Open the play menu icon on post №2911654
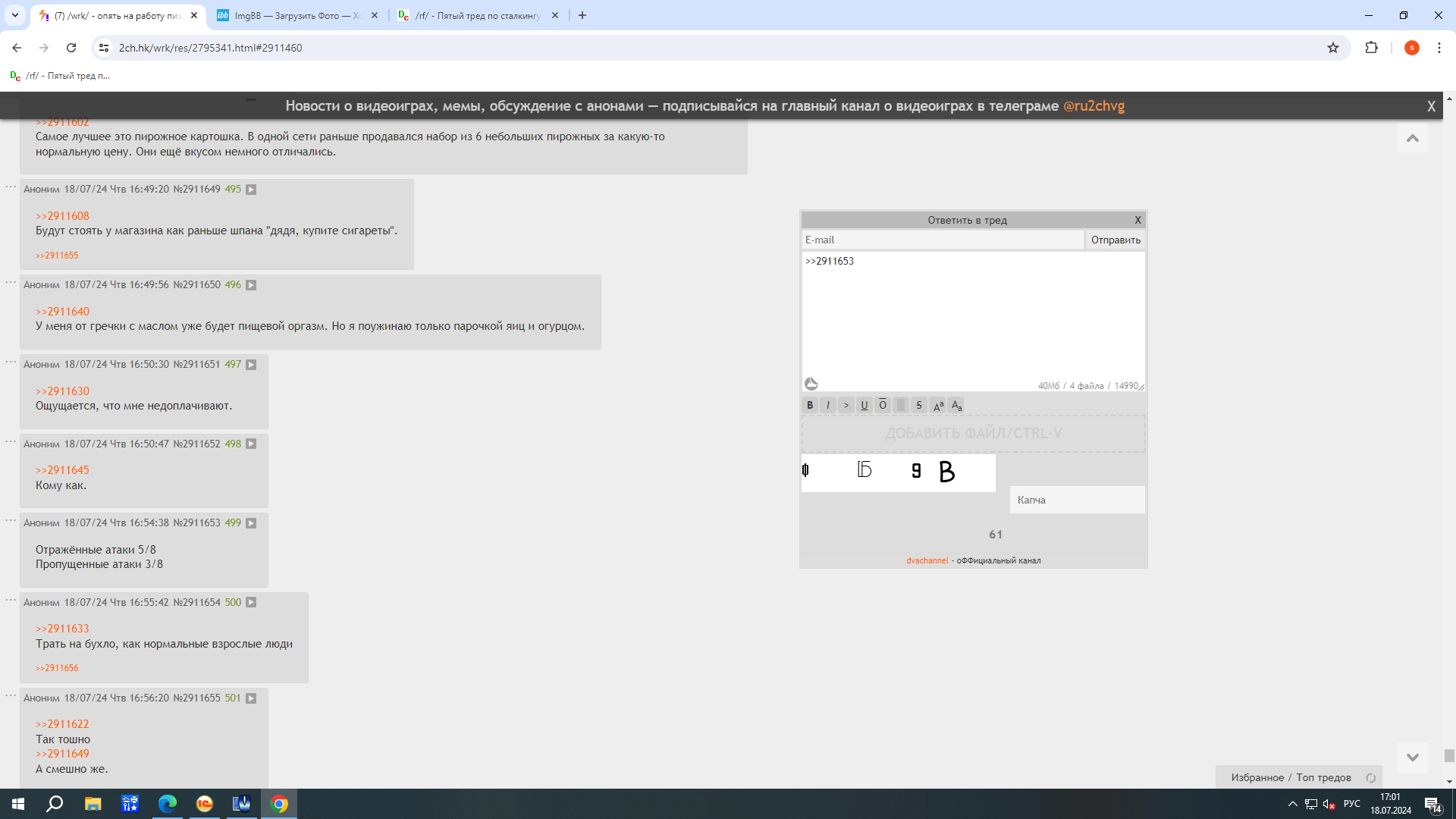Image resolution: width=1456 pixels, height=819 pixels. [251, 602]
